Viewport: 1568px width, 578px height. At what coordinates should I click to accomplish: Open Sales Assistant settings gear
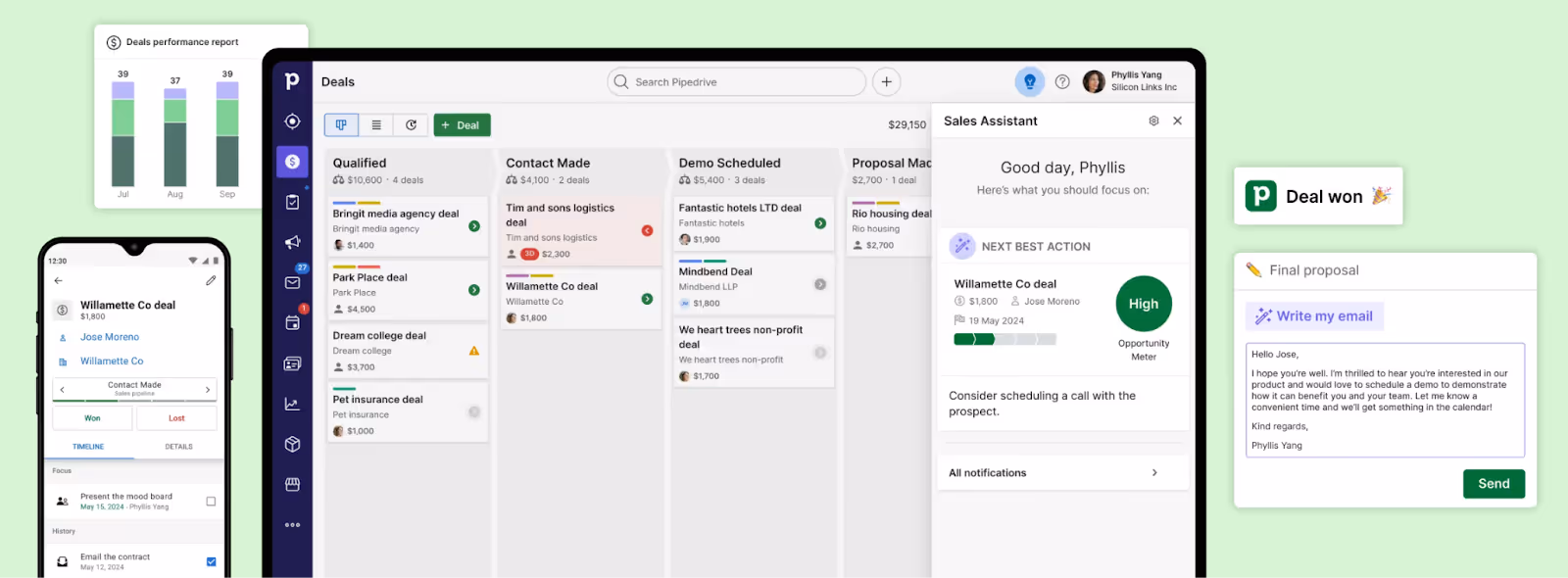(1153, 120)
